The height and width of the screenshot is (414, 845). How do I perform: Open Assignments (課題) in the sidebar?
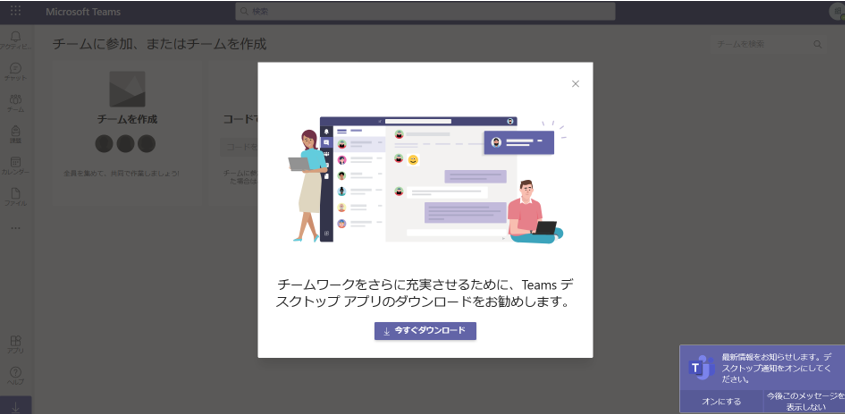pyautogui.click(x=16, y=134)
